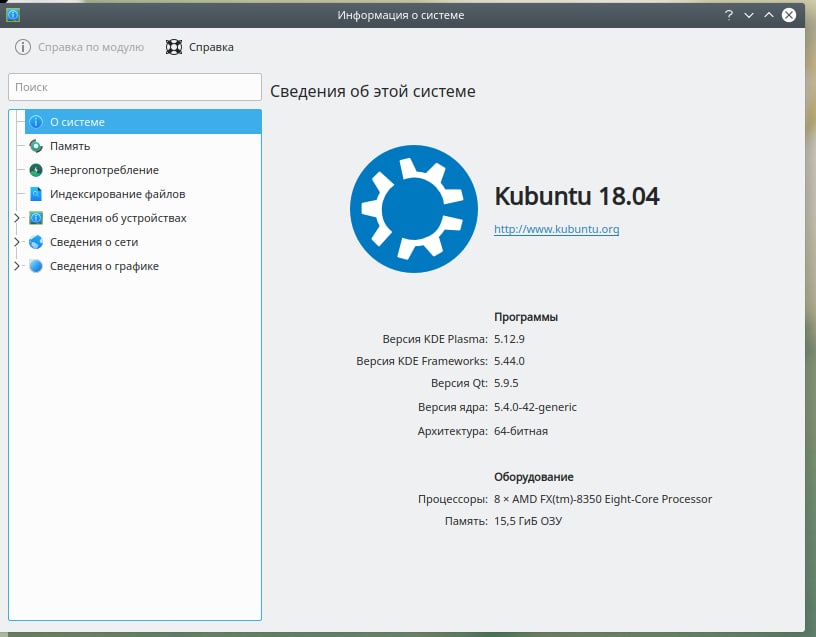Click the О системе info icon in sidebar

[x=35, y=122]
